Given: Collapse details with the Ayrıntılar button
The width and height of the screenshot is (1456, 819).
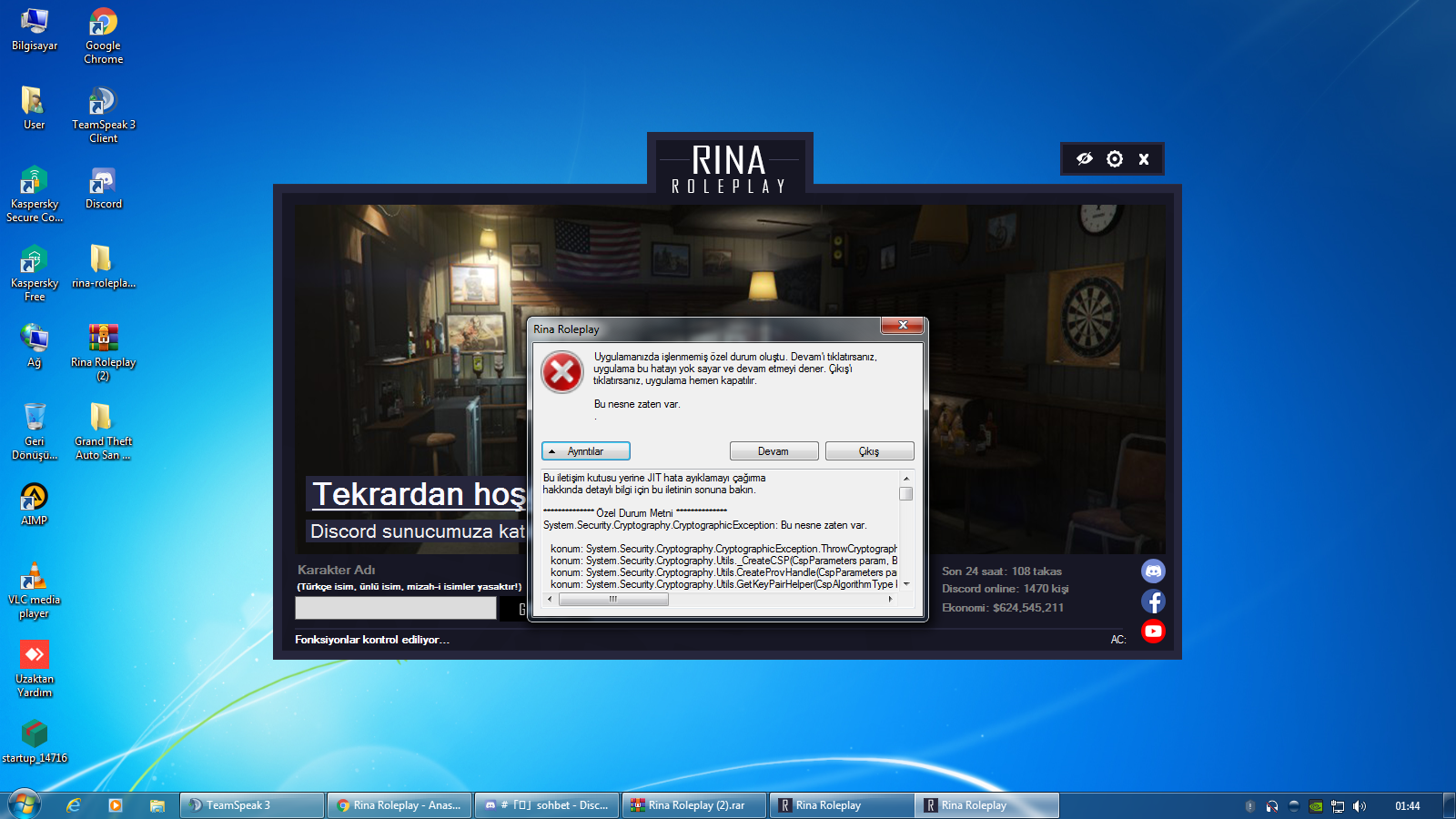Looking at the screenshot, I should (586, 451).
